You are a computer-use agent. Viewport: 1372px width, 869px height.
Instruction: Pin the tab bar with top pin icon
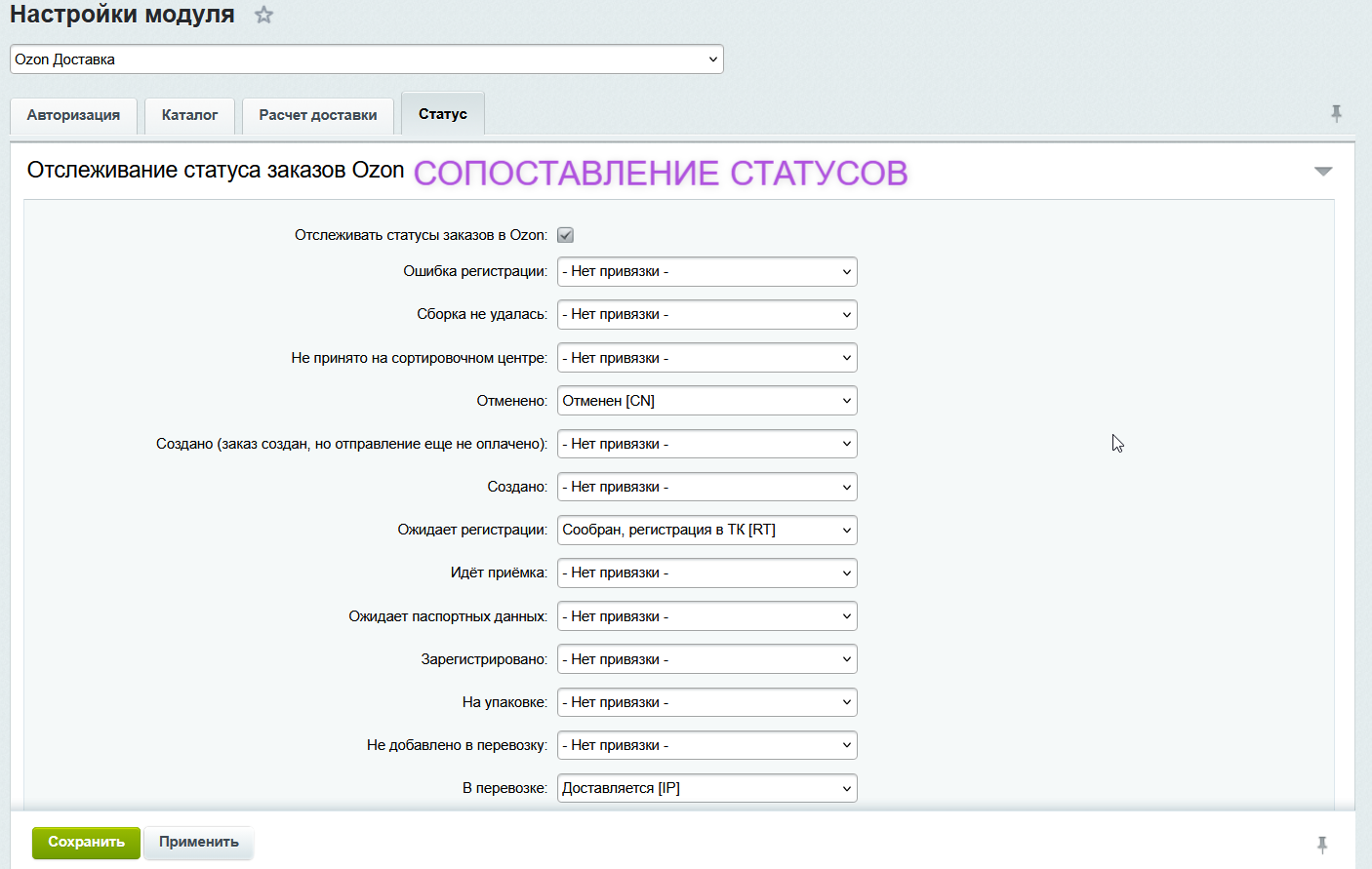pos(1336,114)
